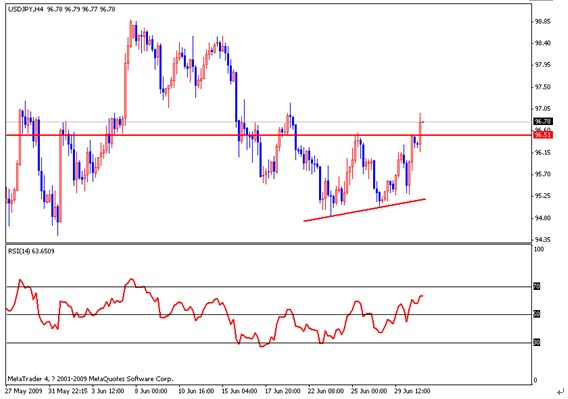
Task: Click the 8 Jun 00:00 time label
Action: 151,391
